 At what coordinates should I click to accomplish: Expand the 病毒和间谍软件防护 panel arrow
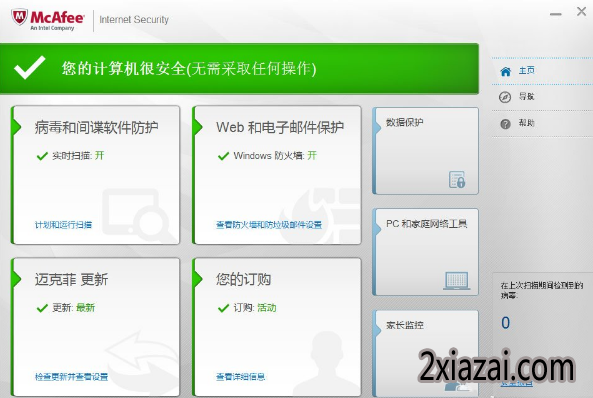tap(17, 127)
